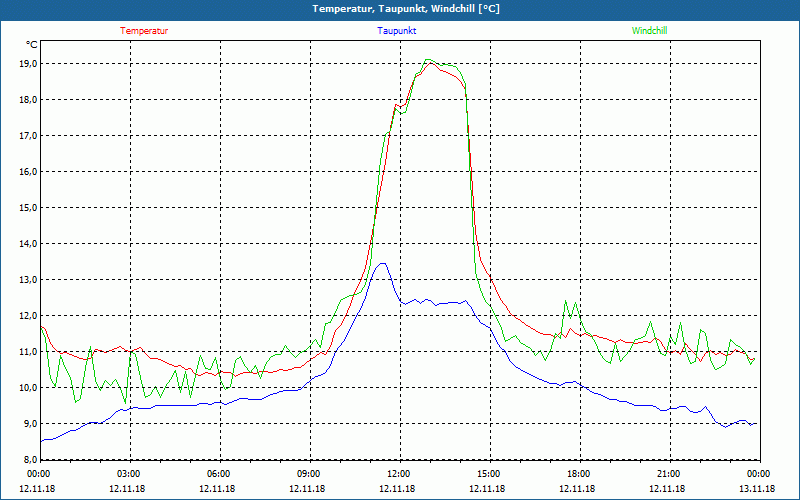Select the 03:00 time axis label
800x500 pixels.
(x=129, y=474)
